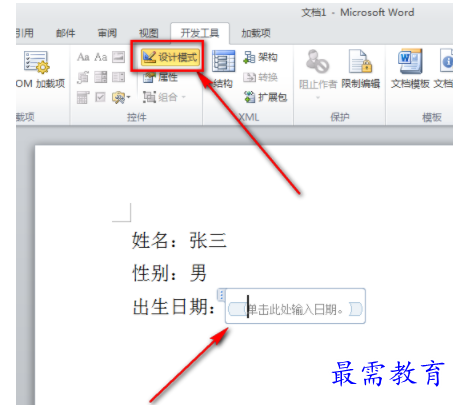This screenshot has width=453, height=405.
Task: Switch to the 加载项 tab
Action: tap(256, 33)
